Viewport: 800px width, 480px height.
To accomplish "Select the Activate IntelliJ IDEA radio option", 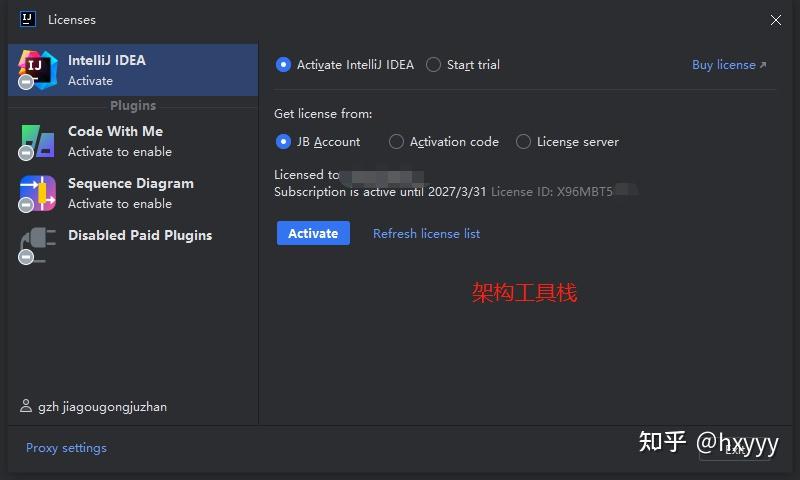I will point(283,65).
